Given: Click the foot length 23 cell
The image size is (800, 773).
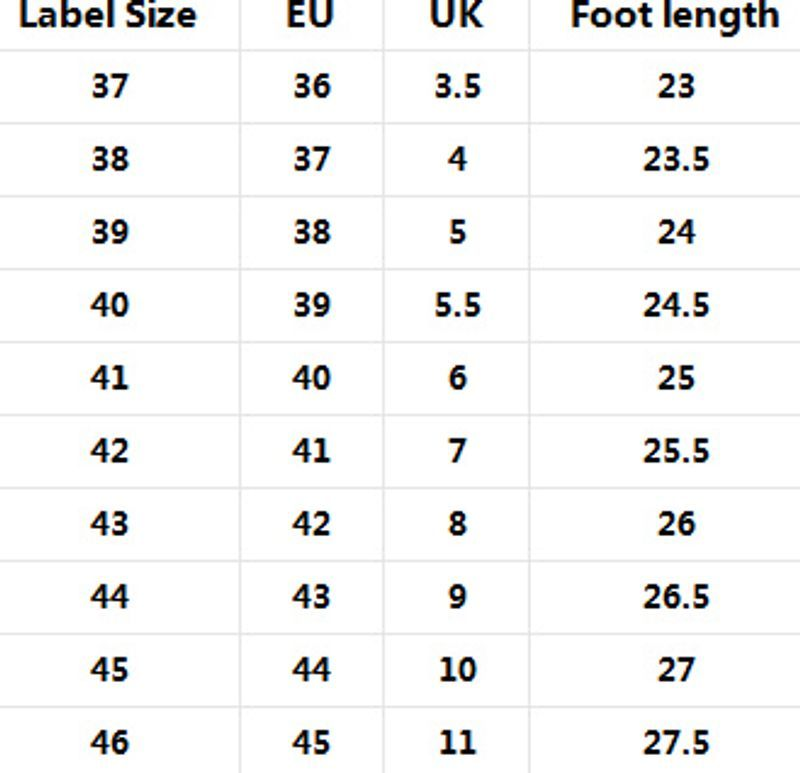Looking at the screenshot, I should pyautogui.click(x=675, y=86).
